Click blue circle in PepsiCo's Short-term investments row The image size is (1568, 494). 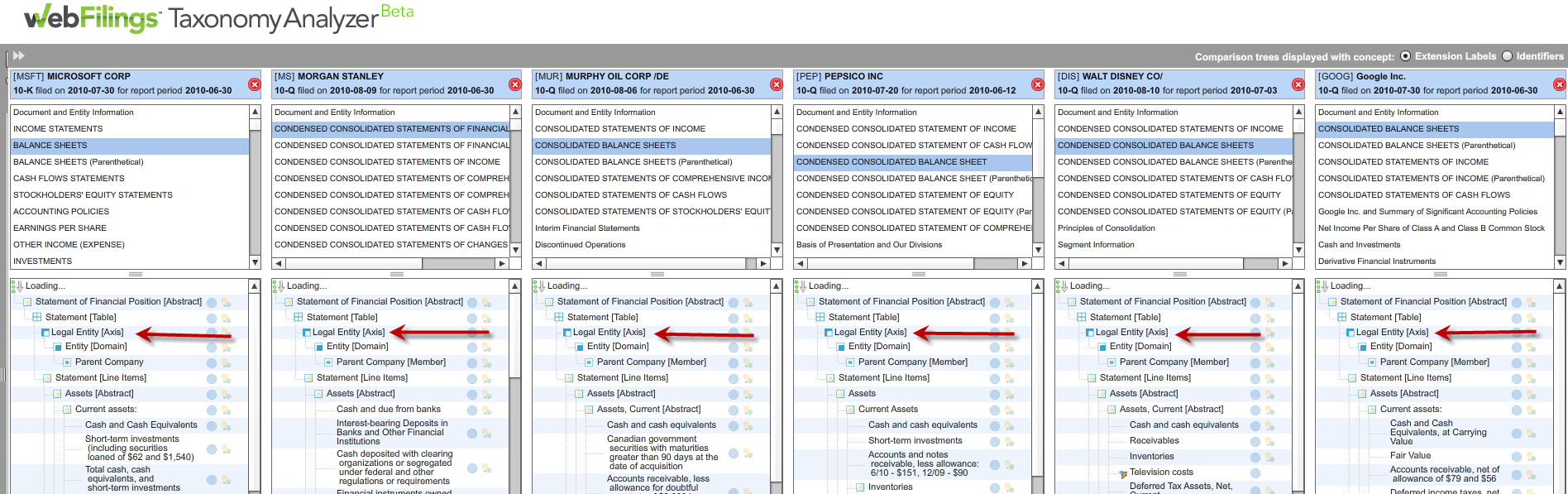pos(995,442)
